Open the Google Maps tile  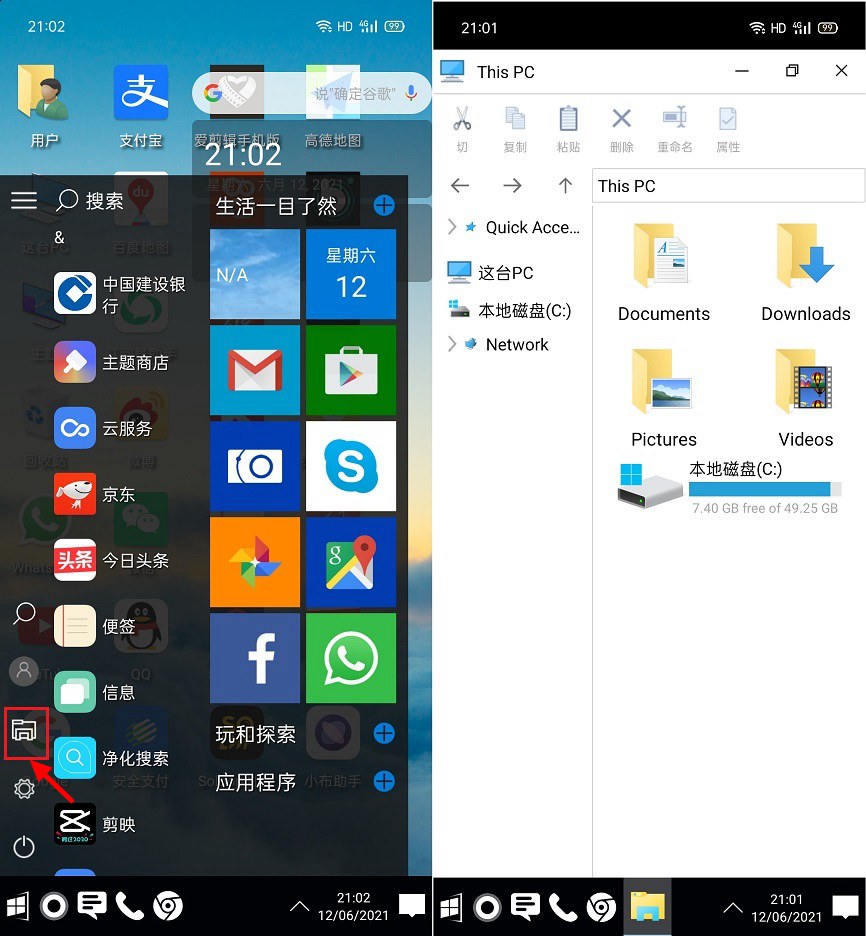click(351, 562)
